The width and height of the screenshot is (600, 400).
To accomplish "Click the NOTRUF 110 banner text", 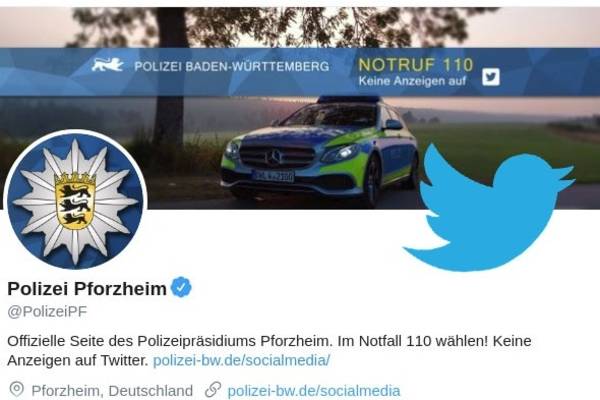I will [416, 65].
